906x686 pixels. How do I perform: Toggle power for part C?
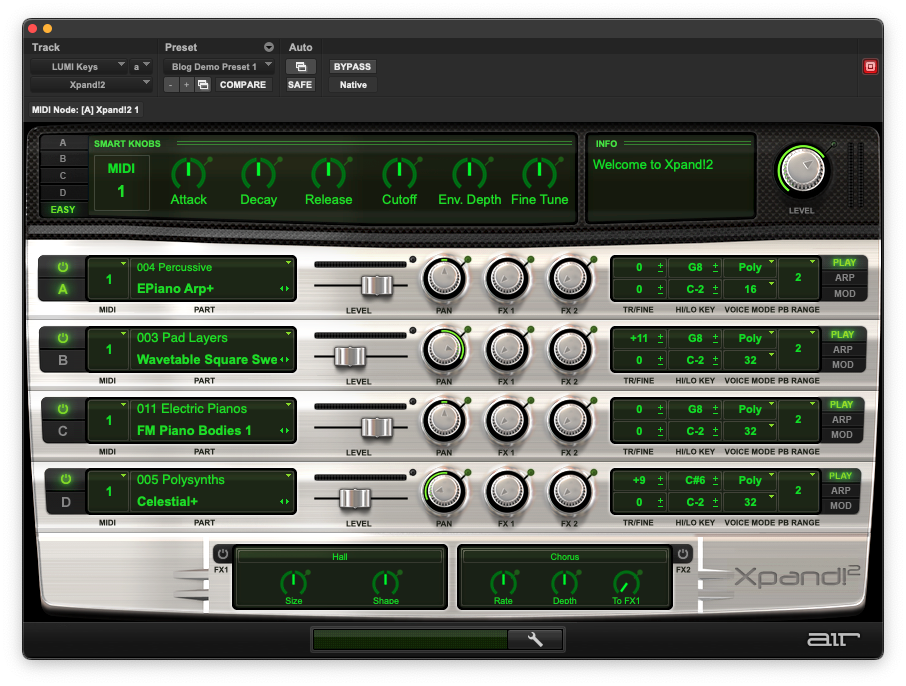point(62,409)
